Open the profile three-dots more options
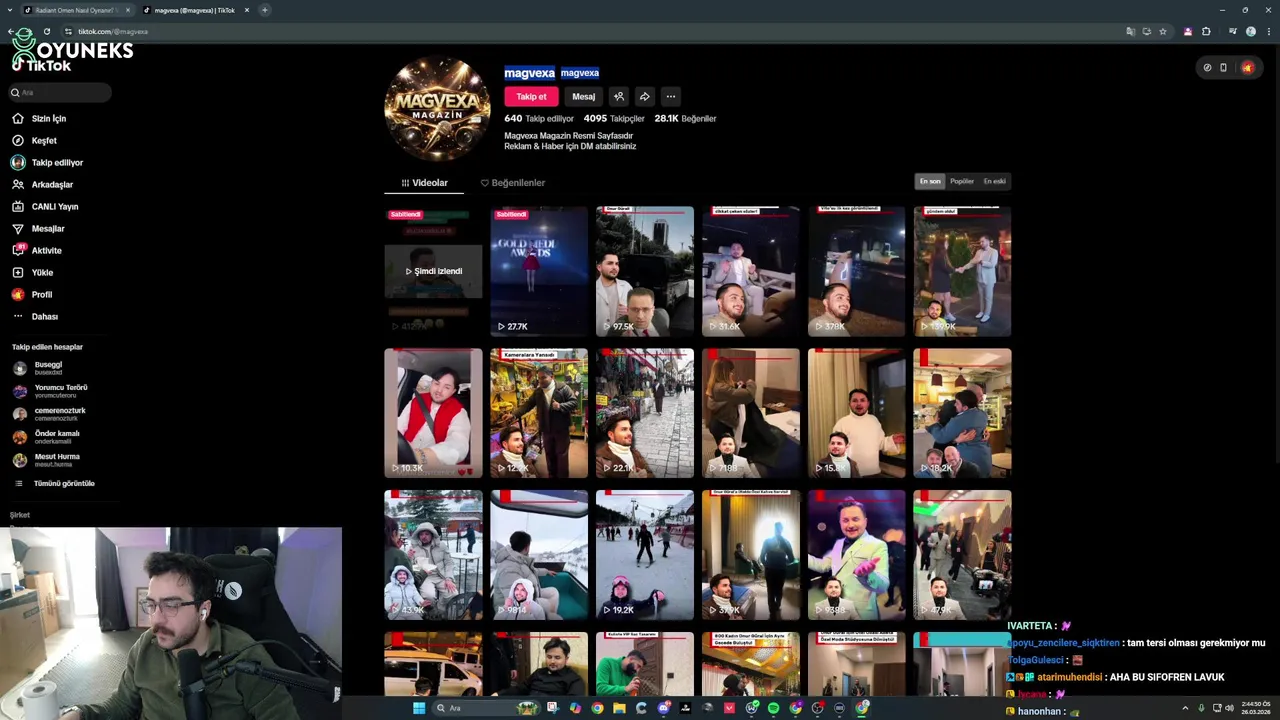This screenshot has width=1280, height=720. tap(671, 96)
